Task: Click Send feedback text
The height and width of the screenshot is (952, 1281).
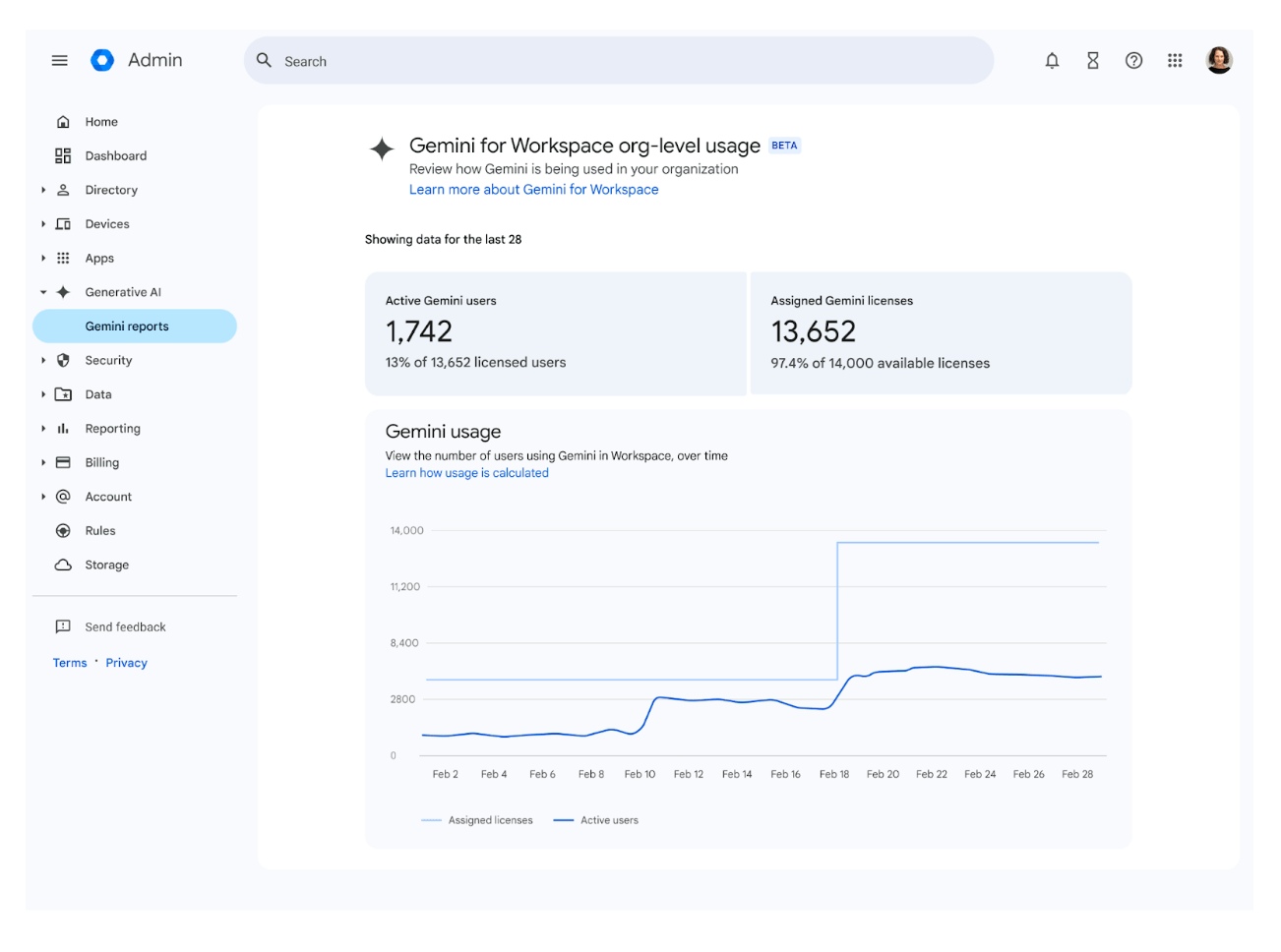Action: [x=125, y=626]
